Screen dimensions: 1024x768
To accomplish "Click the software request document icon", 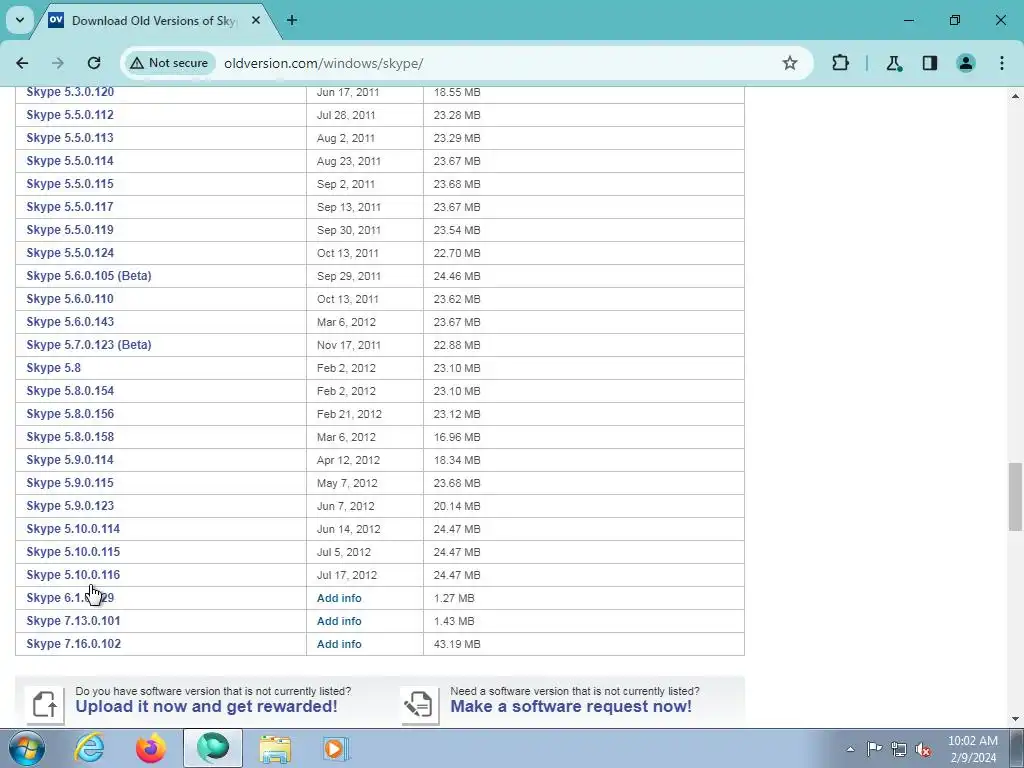I will click(419, 705).
